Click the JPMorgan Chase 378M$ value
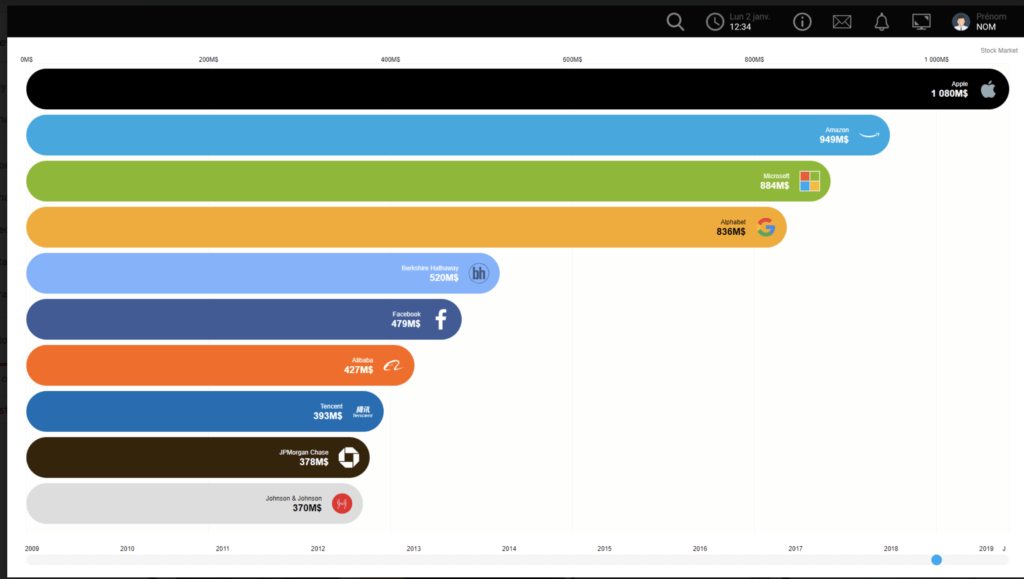This screenshot has height=579, width=1024. pos(314,462)
